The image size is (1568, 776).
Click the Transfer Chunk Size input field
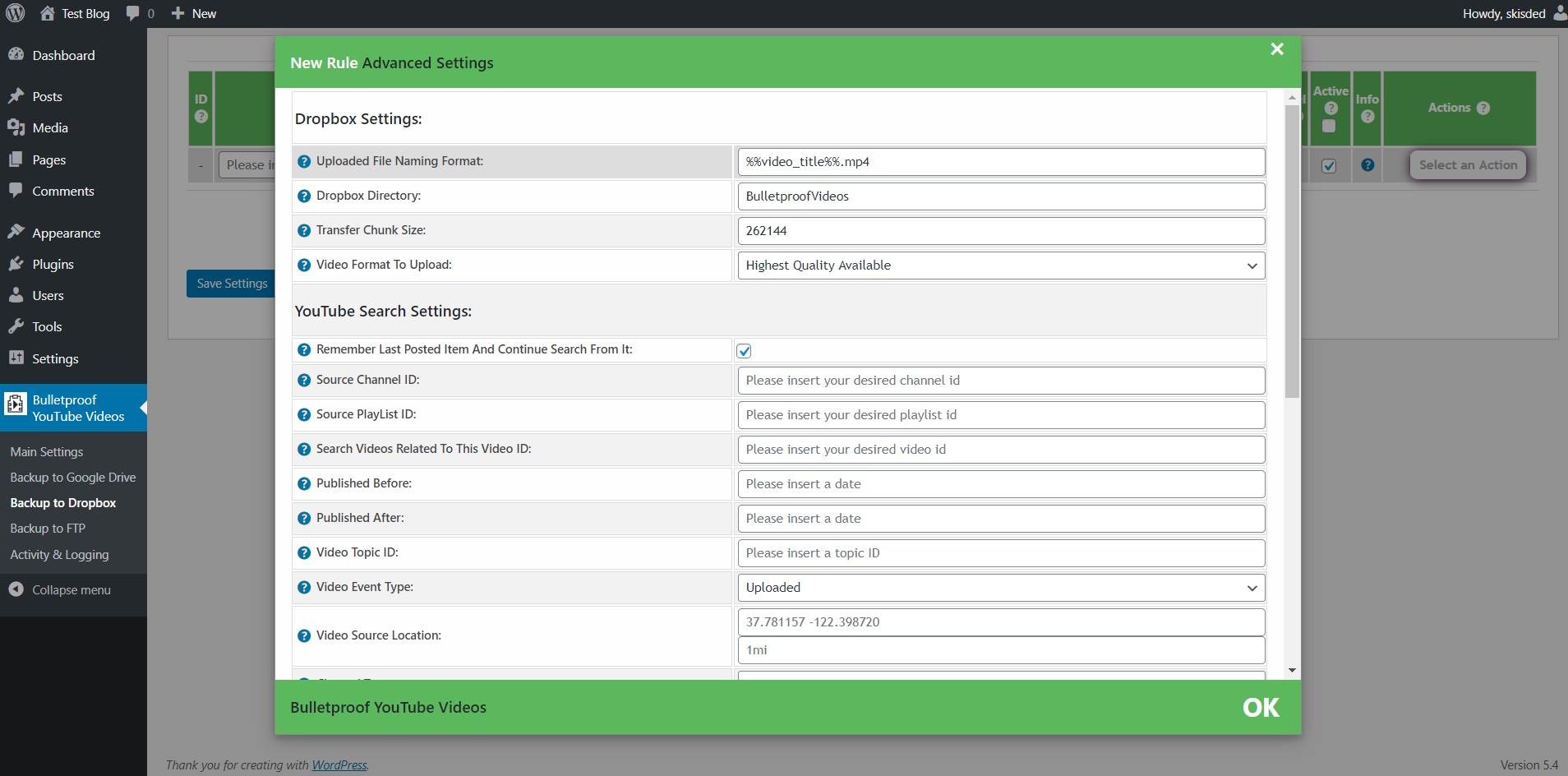(1001, 231)
